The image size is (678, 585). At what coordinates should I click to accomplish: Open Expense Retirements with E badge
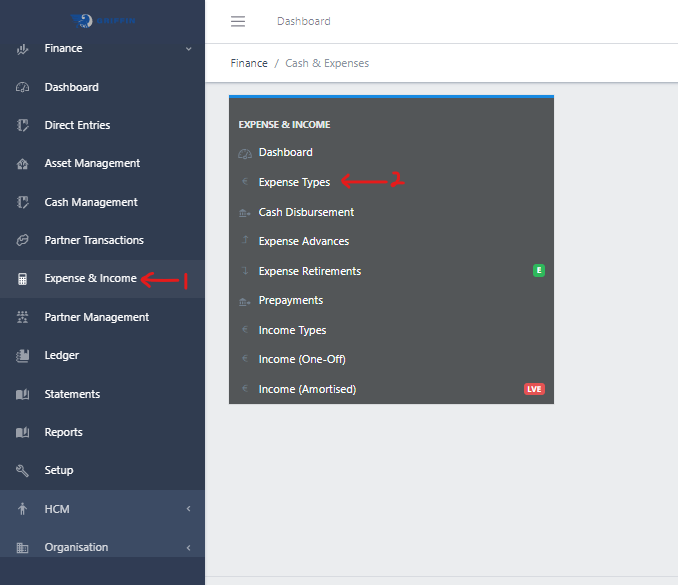coord(309,271)
